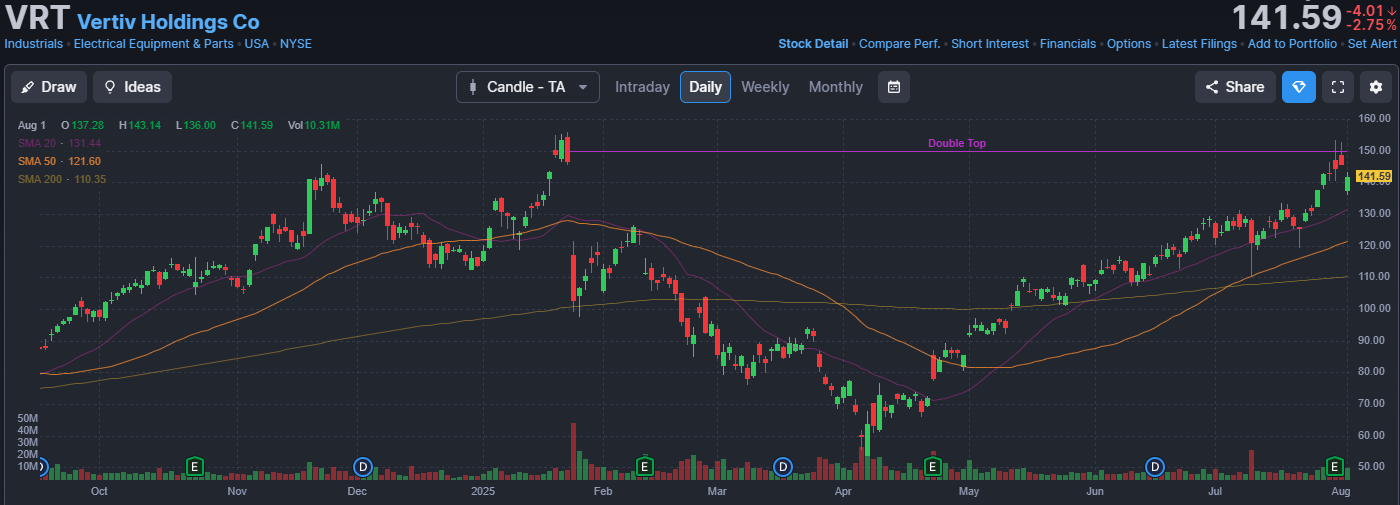This screenshot has height=505, width=1400.
Task: Open the Draw tool
Action: [x=49, y=87]
